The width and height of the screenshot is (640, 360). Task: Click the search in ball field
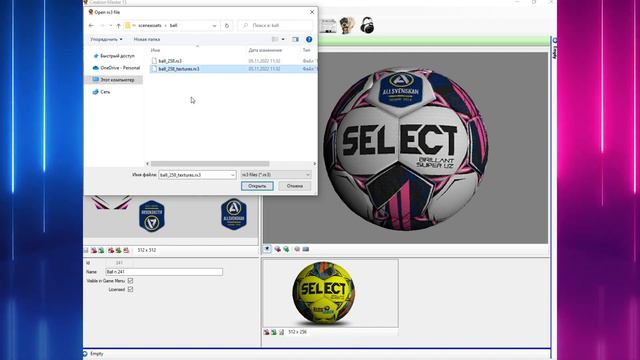(276, 25)
